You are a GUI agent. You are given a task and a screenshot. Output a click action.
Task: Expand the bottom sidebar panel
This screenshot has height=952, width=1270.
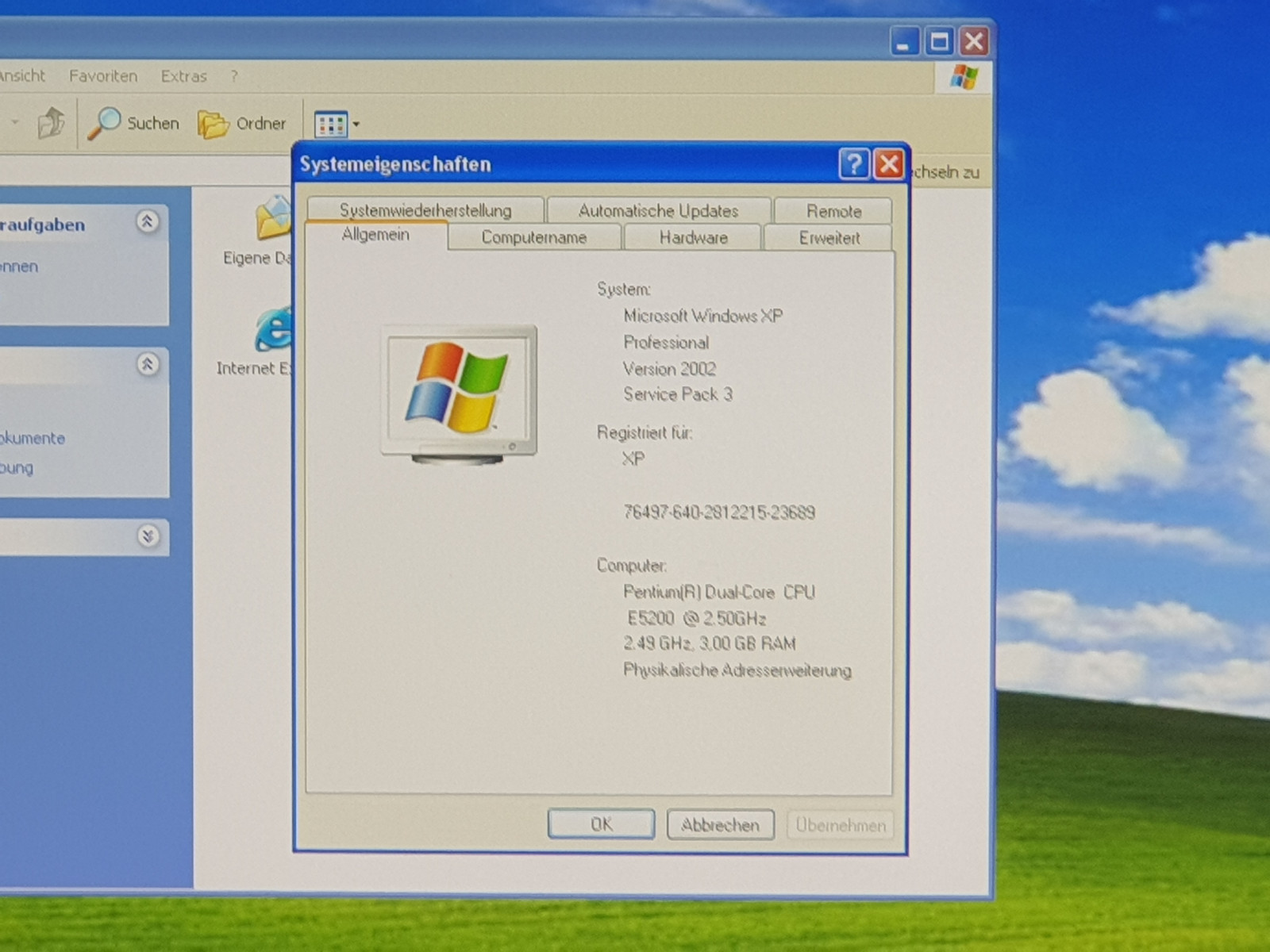148,536
